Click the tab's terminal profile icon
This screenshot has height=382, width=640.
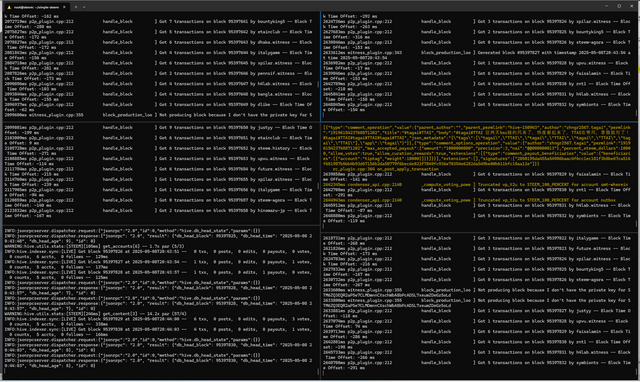point(9,7)
